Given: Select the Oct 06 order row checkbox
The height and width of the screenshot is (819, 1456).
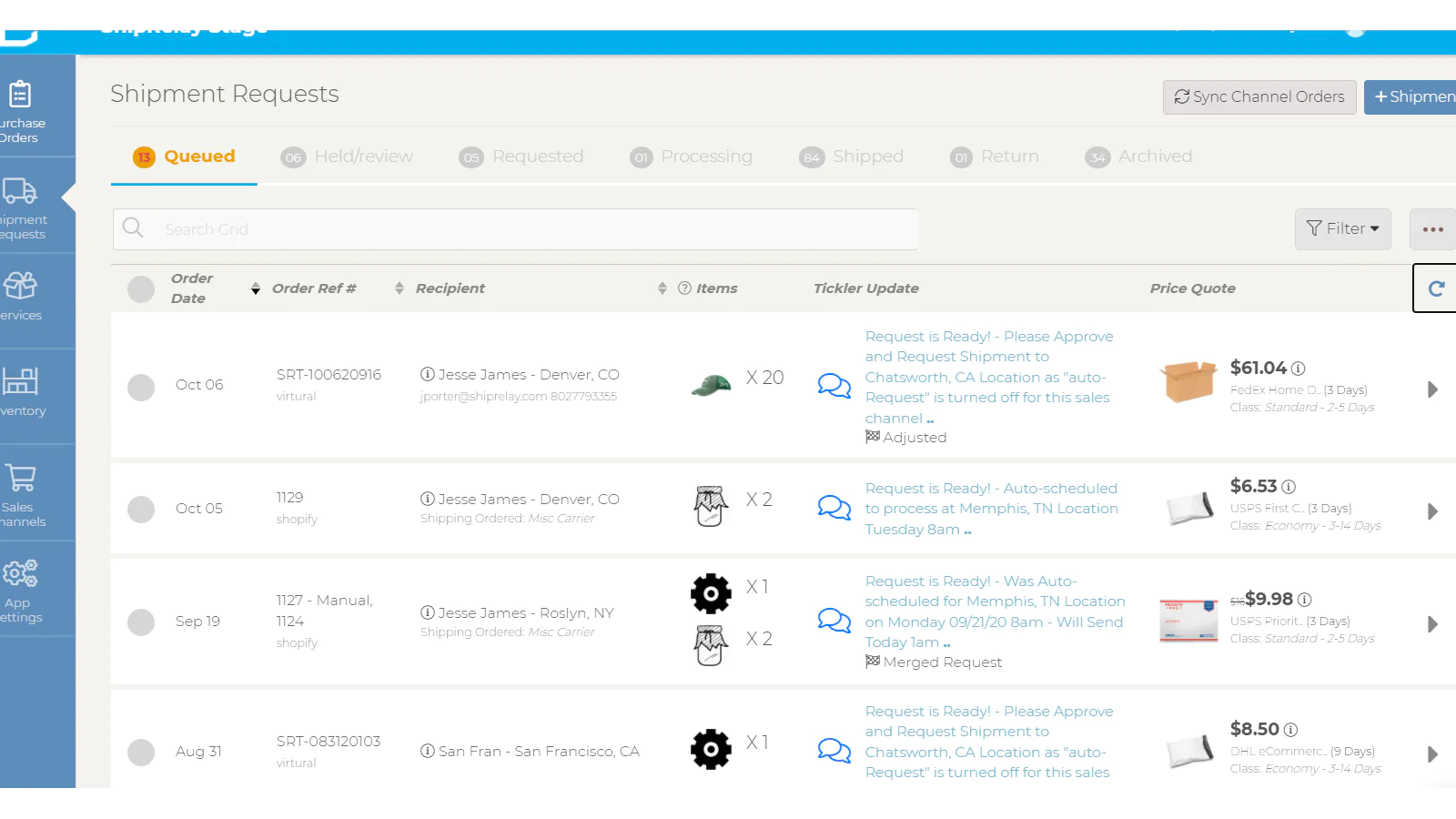Looking at the screenshot, I should pos(141,388).
